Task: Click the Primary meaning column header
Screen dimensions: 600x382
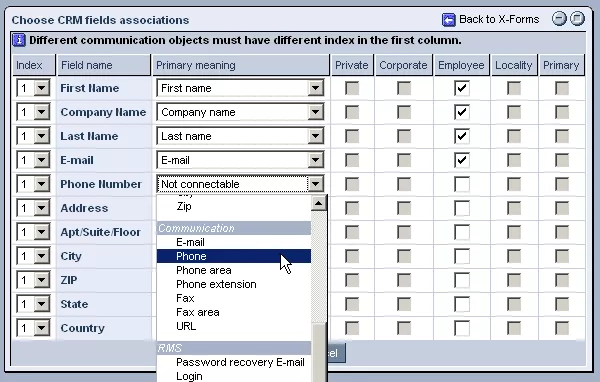Action: [x=240, y=65]
